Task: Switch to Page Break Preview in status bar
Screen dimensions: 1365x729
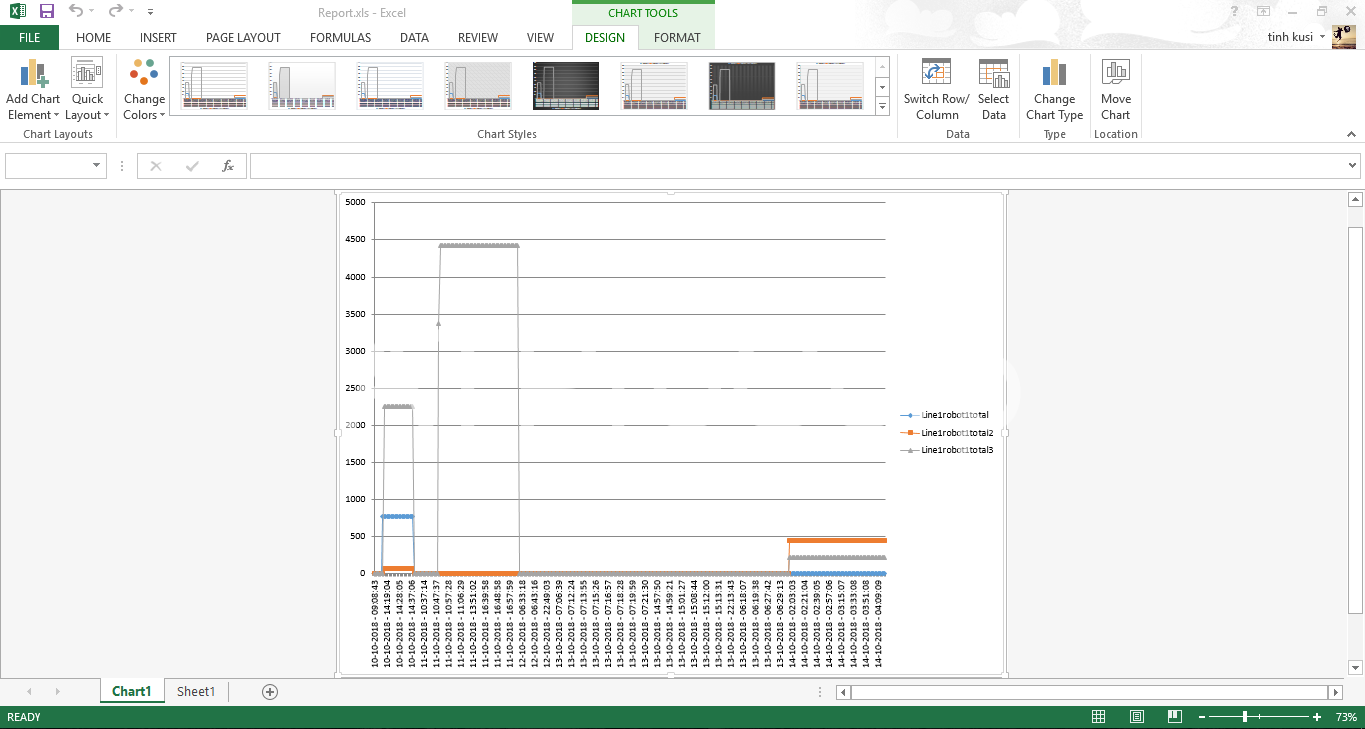Action: [x=1175, y=717]
